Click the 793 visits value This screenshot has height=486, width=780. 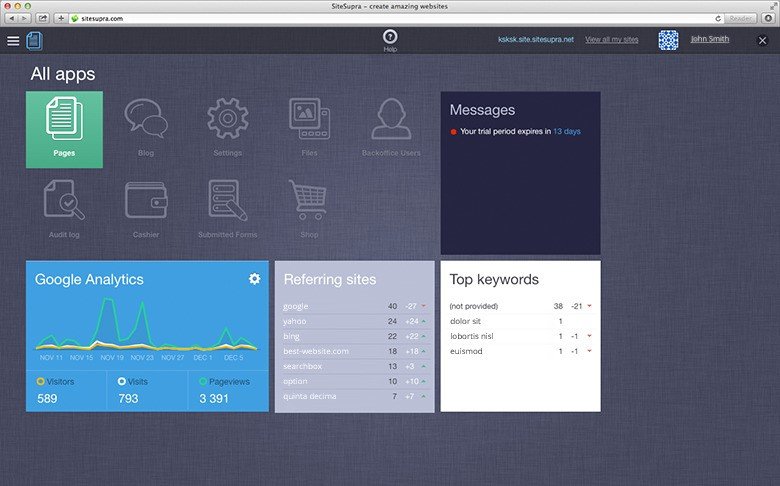[x=128, y=398]
